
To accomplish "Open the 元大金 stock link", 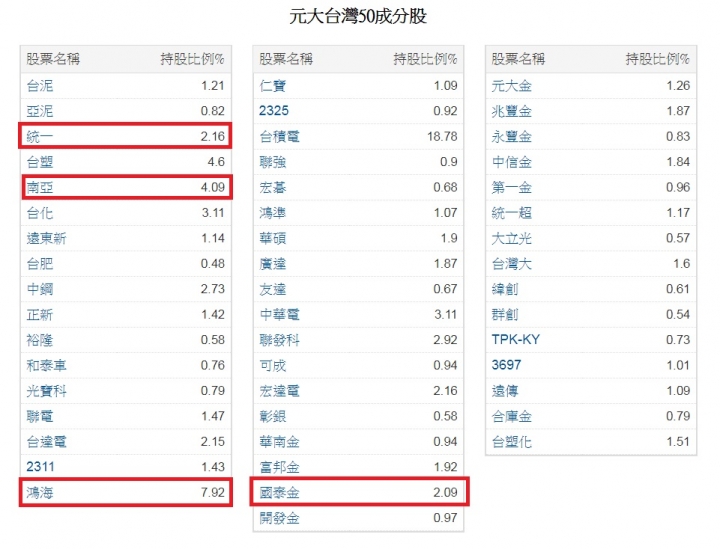I will coord(512,86).
